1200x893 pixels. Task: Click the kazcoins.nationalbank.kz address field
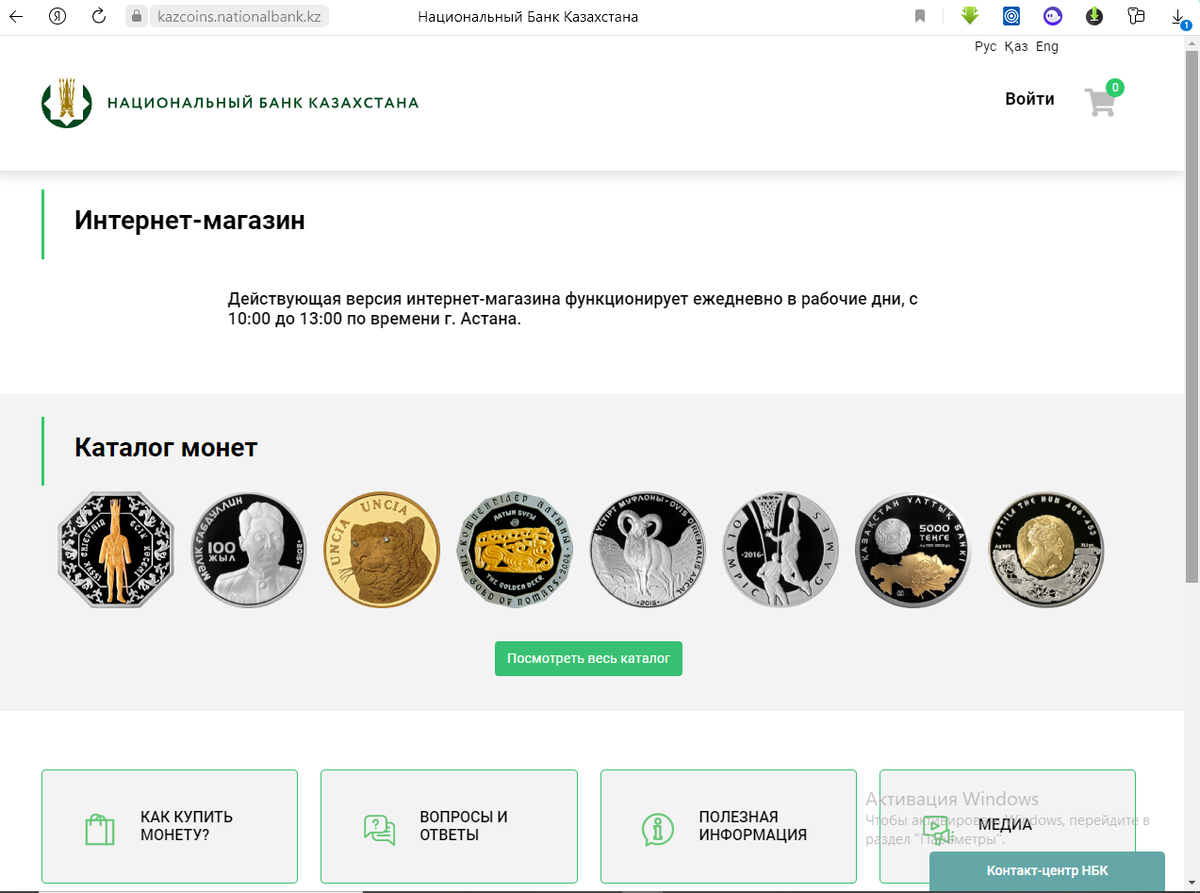[237, 17]
